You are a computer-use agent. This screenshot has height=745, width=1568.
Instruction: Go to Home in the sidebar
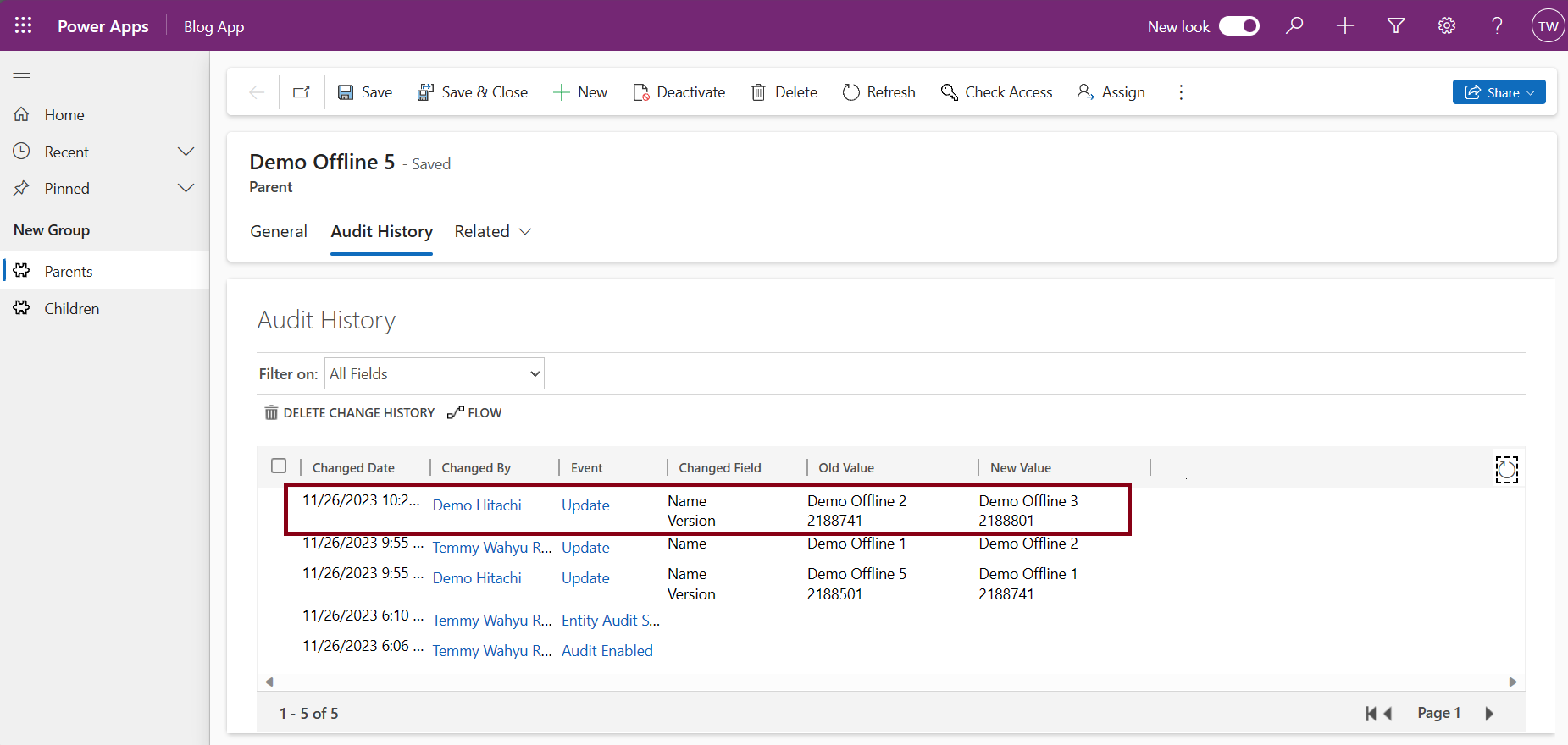(105, 114)
